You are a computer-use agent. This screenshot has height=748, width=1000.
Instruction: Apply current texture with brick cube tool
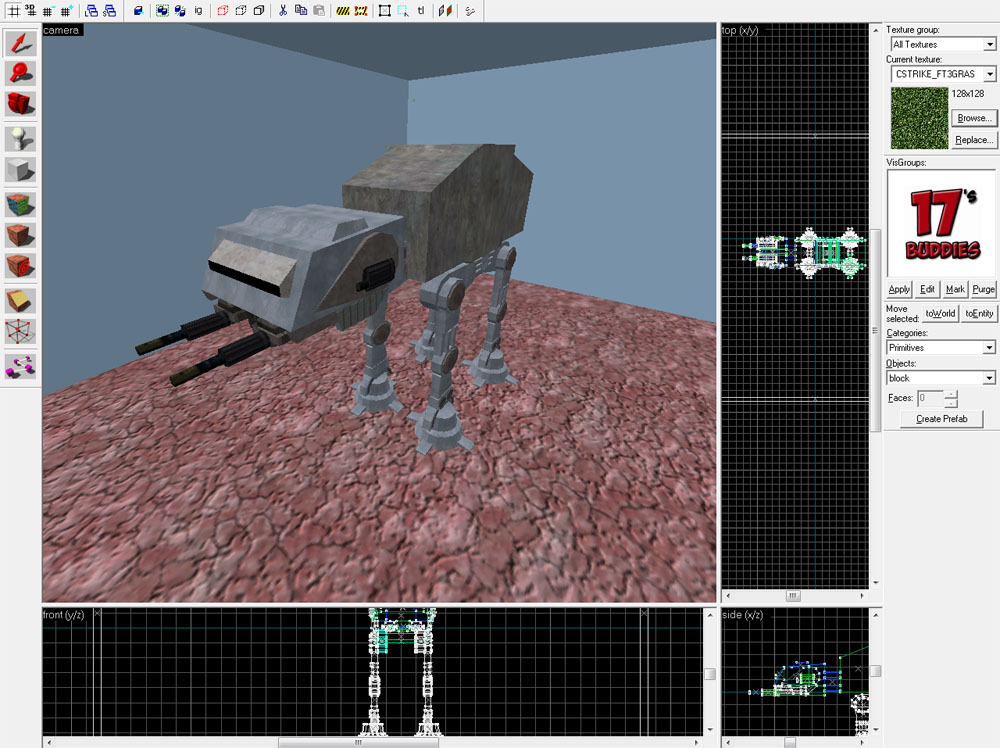pyautogui.click(x=20, y=235)
